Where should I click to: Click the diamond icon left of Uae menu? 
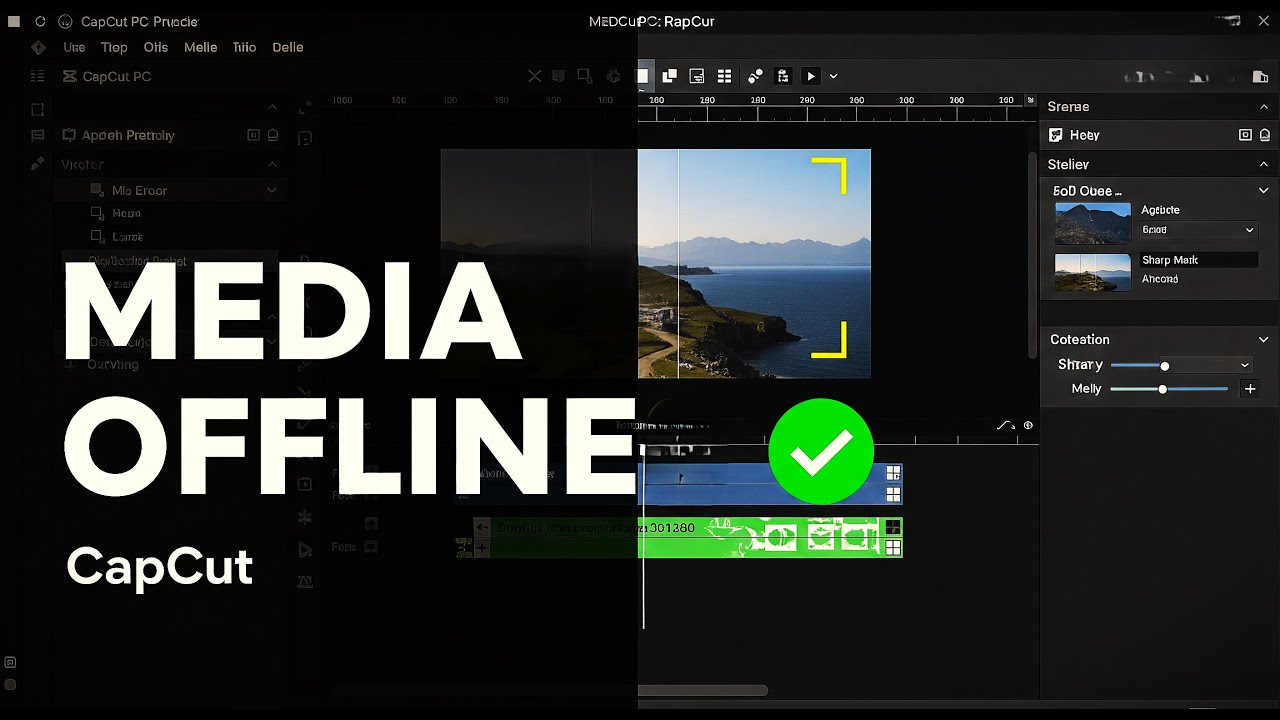38,47
